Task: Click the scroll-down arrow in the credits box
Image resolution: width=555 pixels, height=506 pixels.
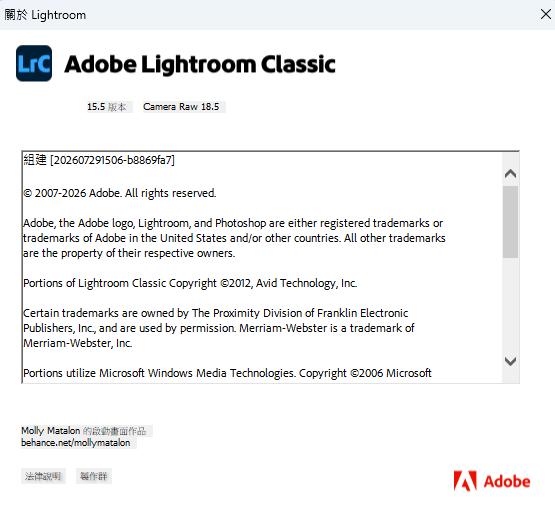Action: click(510, 361)
